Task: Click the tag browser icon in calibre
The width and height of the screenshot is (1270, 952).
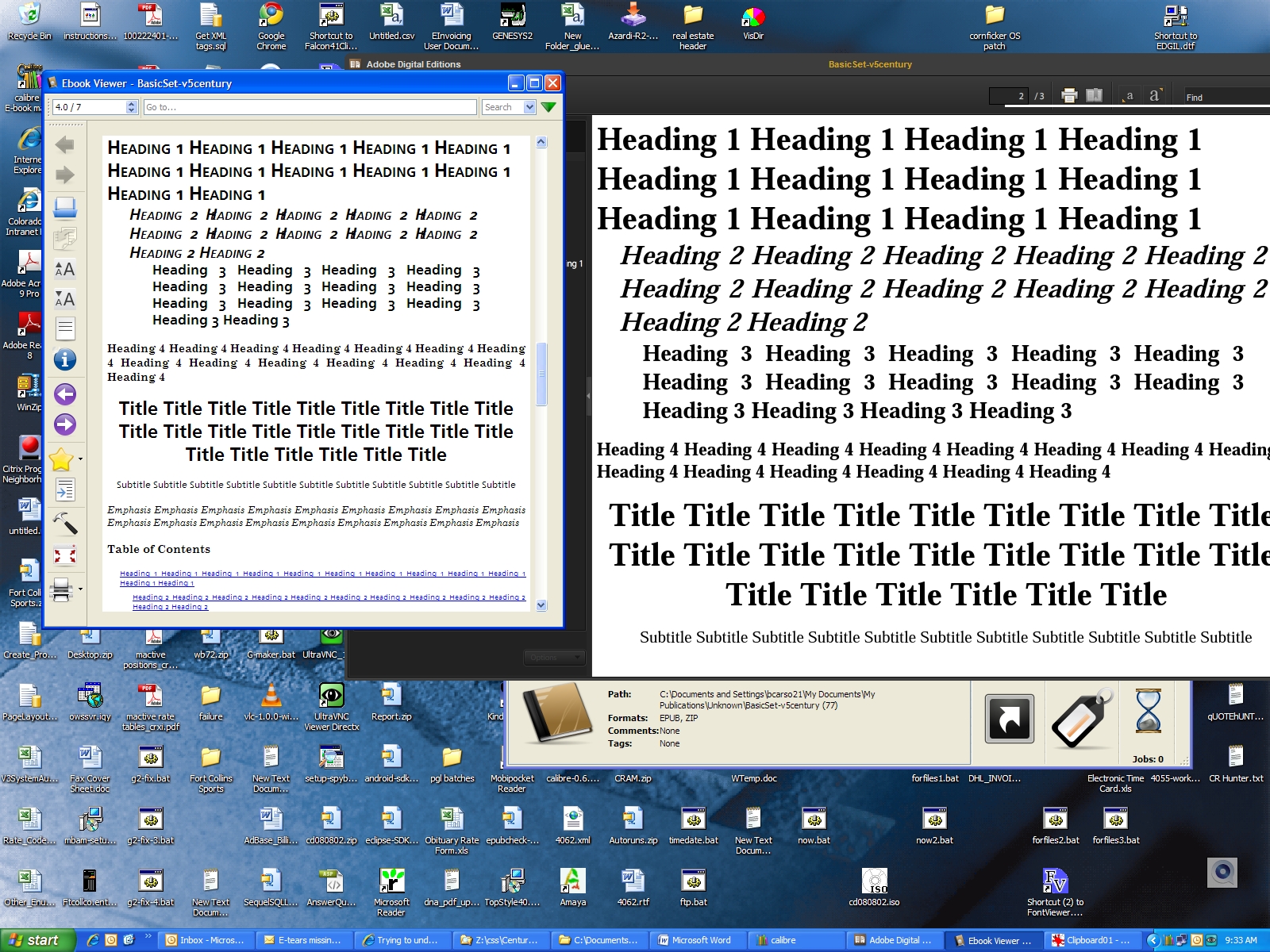Action: 1083,718
